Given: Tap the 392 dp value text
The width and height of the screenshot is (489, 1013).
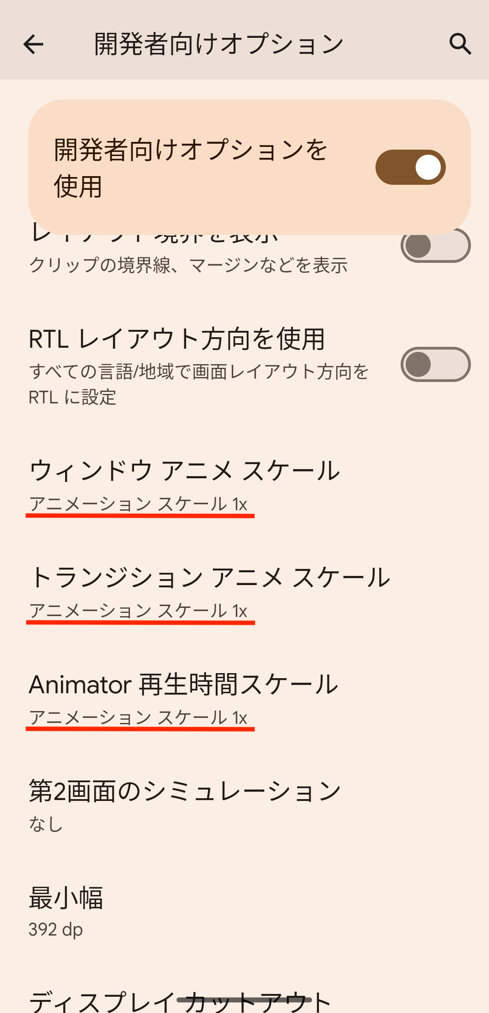Looking at the screenshot, I should tap(56, 930).
